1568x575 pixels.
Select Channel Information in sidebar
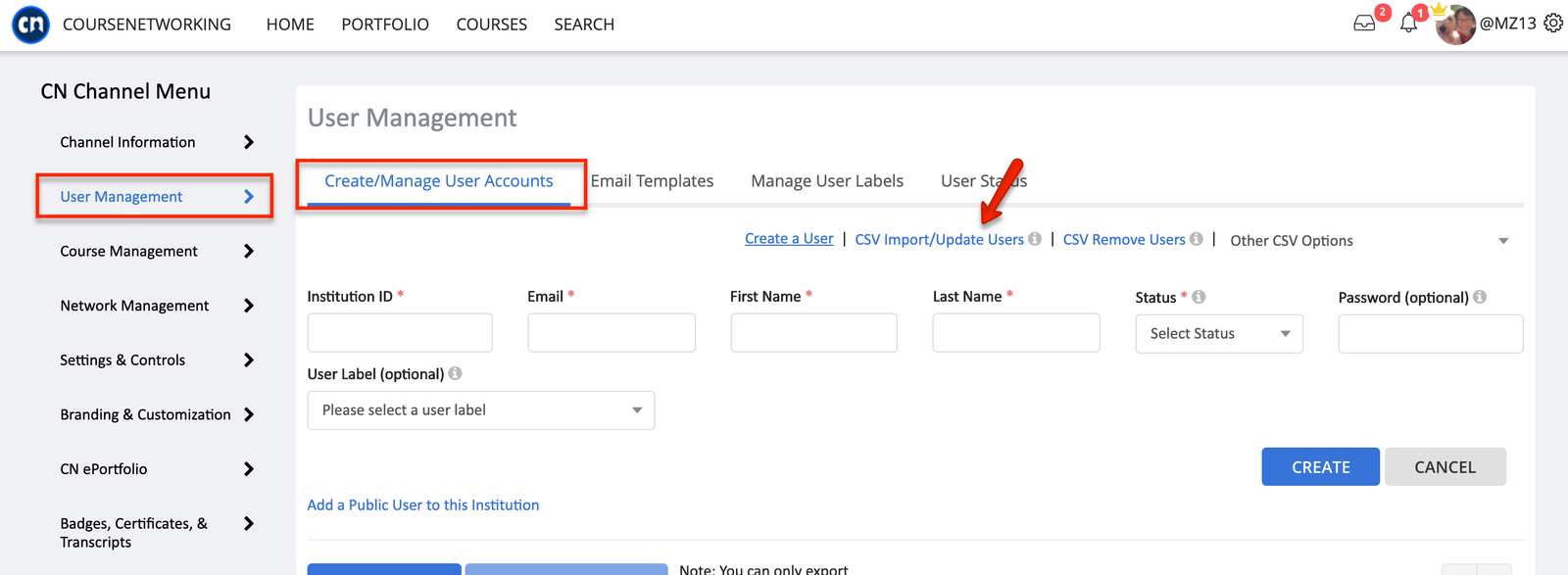127,142
